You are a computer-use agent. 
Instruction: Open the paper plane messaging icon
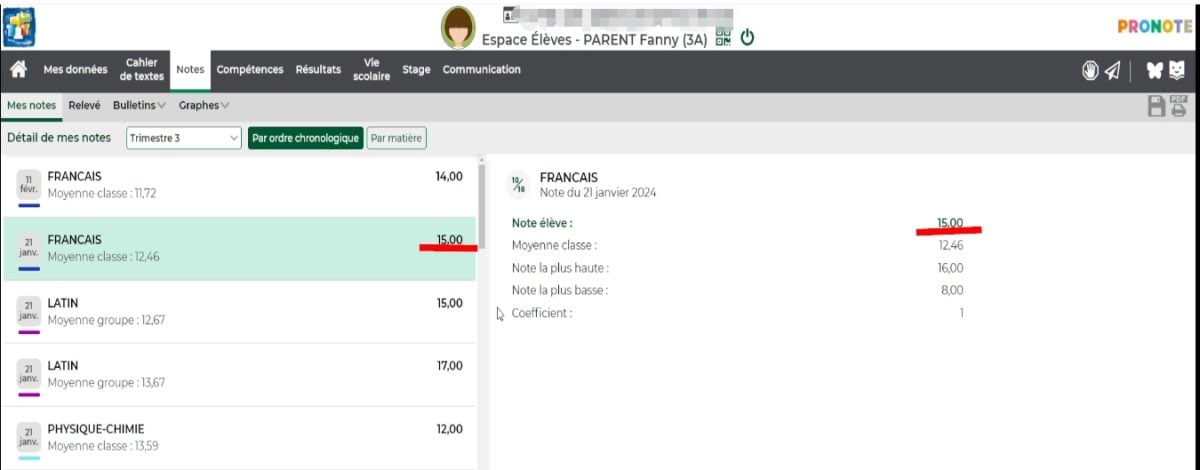point(1112,70)
